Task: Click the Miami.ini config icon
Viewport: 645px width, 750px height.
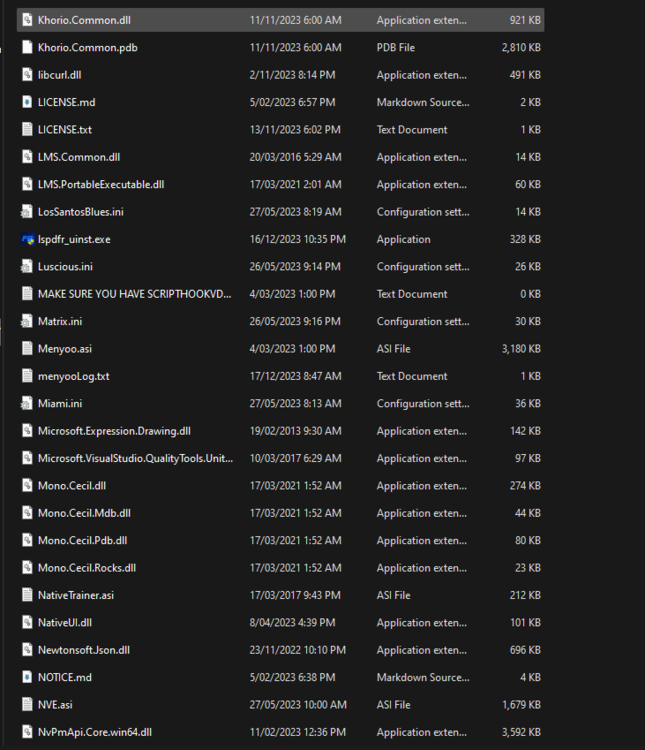Action: (x=27, y=403)
